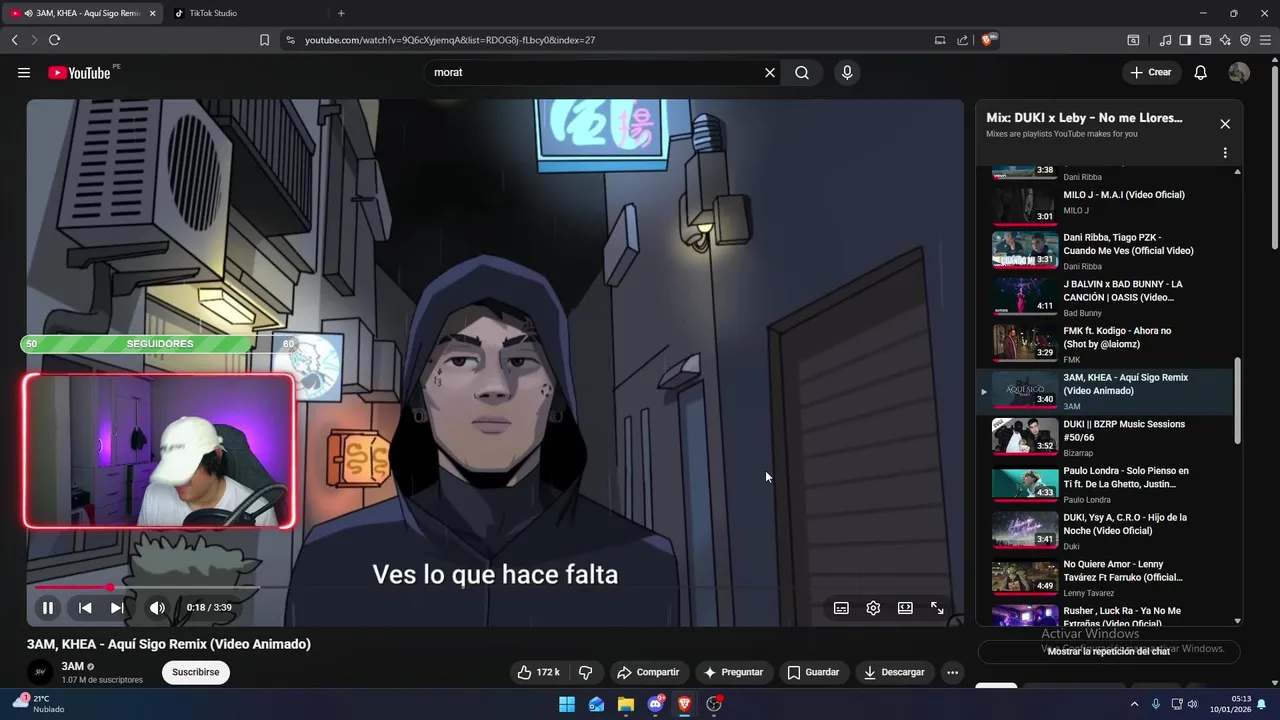Open the player settings gear

click(873, 608)
